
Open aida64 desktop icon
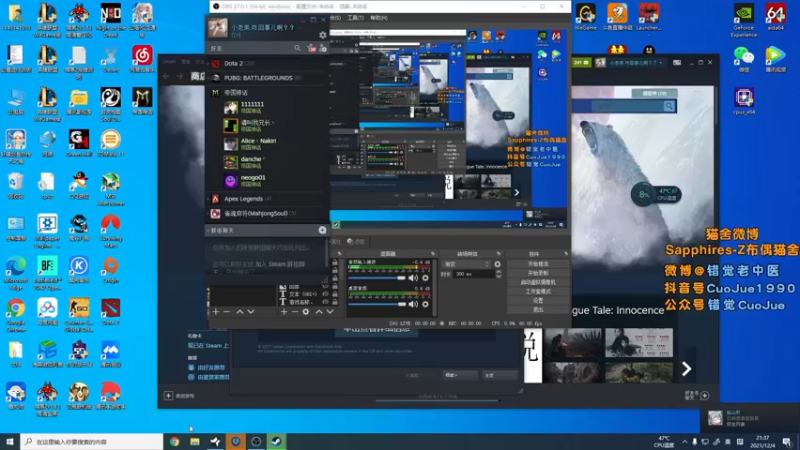(x=776, y=17)
